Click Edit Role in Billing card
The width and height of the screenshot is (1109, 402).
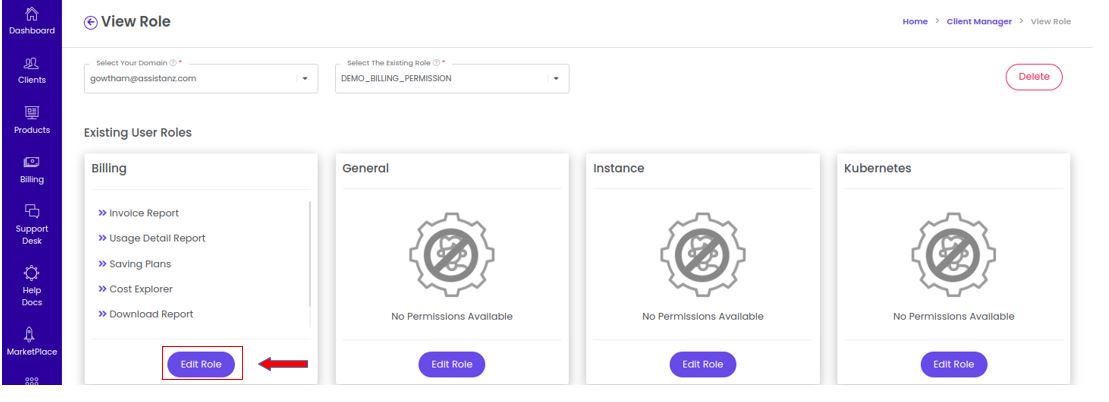click(201, 364)
